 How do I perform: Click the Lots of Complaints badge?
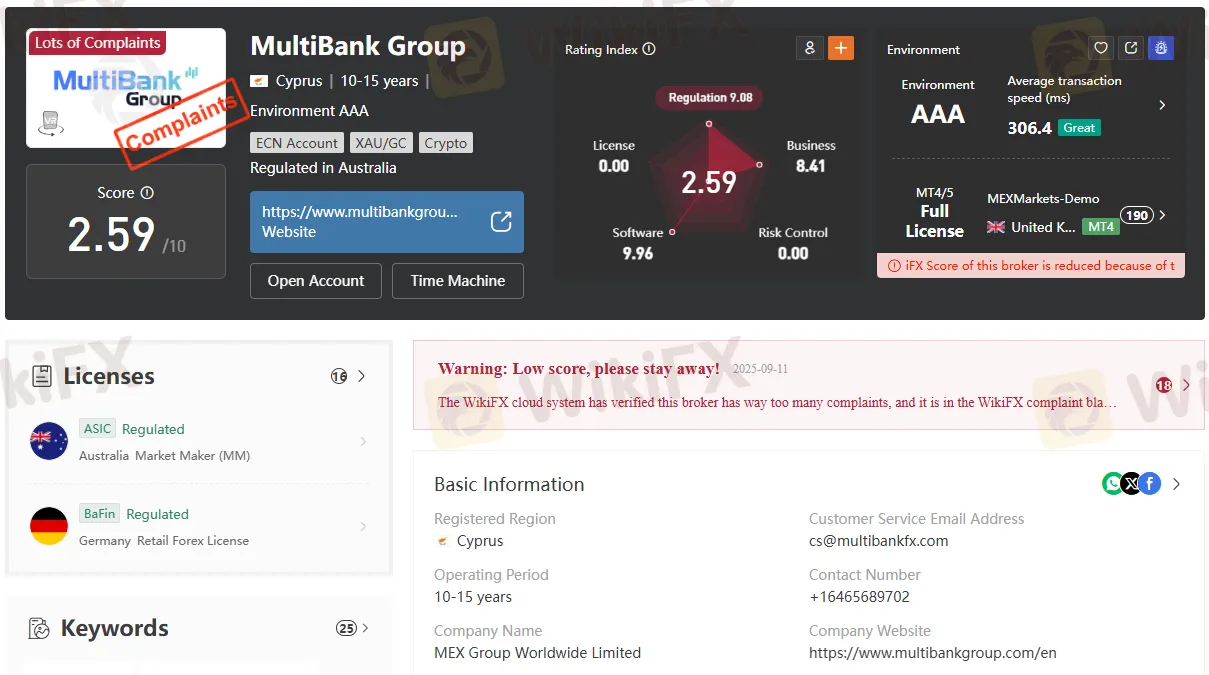click(97, 43)
